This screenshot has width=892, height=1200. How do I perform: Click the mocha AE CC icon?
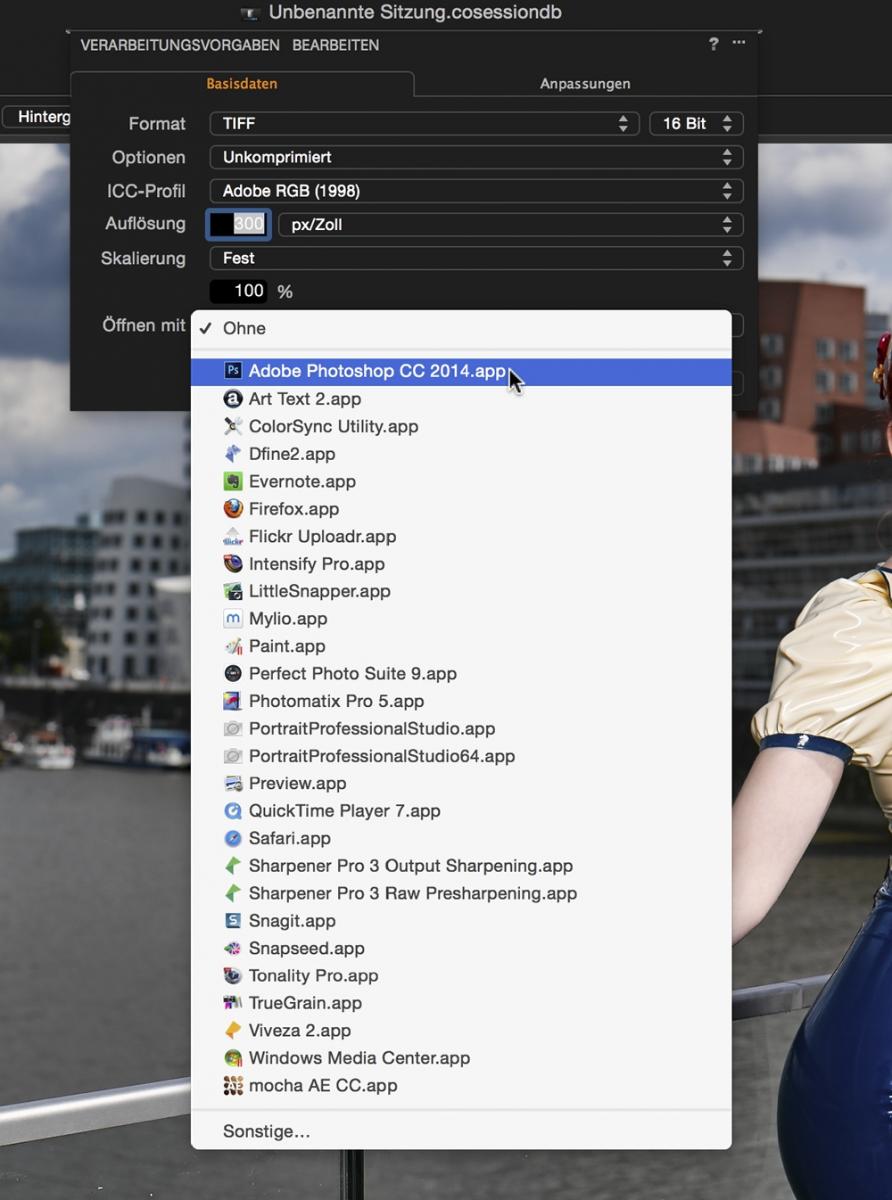233,1086
